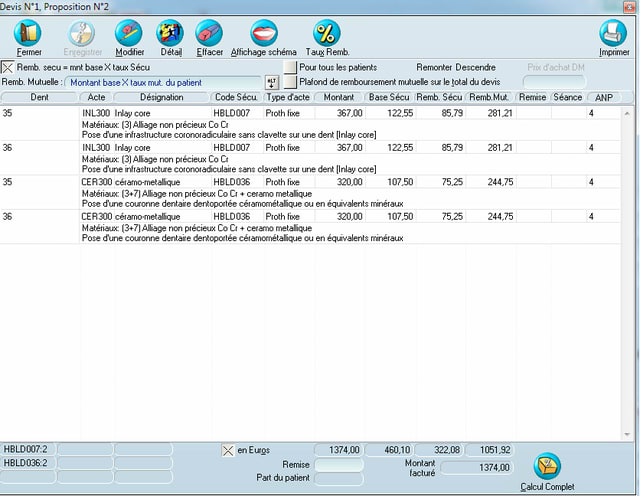Click the Détail icon

[x=171, y=34]
